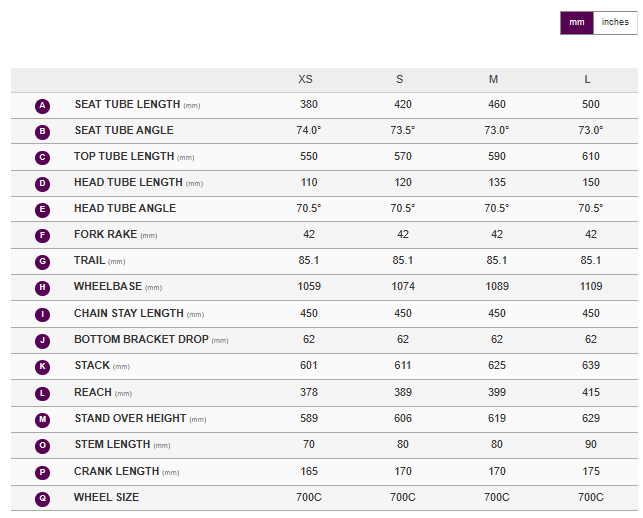Click the letter G trail badge icon
The width and height of the screenshot is (643, 518).
(x=42, y=262)
